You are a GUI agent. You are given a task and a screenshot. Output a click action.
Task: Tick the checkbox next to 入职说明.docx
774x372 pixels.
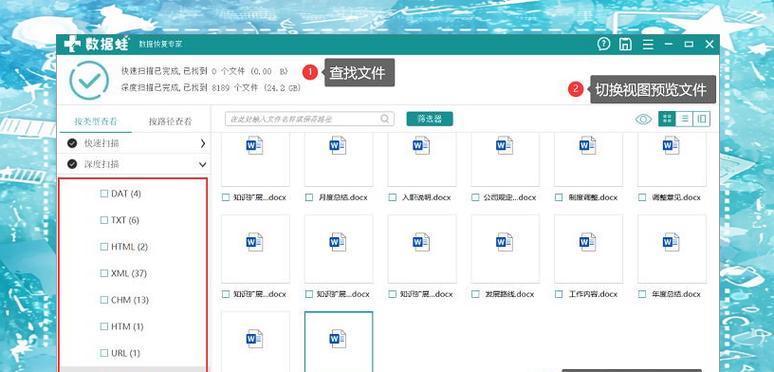[x=392, y=197]
